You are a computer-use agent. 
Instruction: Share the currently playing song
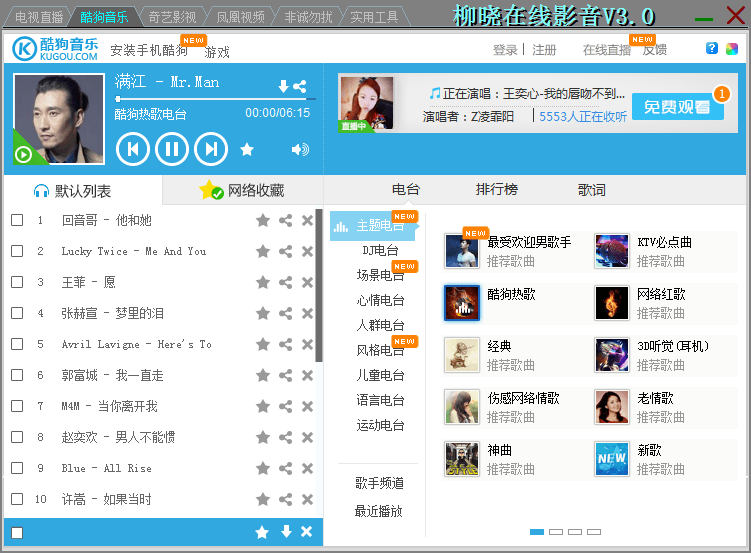pyautogui.click(x=300, y=87)
